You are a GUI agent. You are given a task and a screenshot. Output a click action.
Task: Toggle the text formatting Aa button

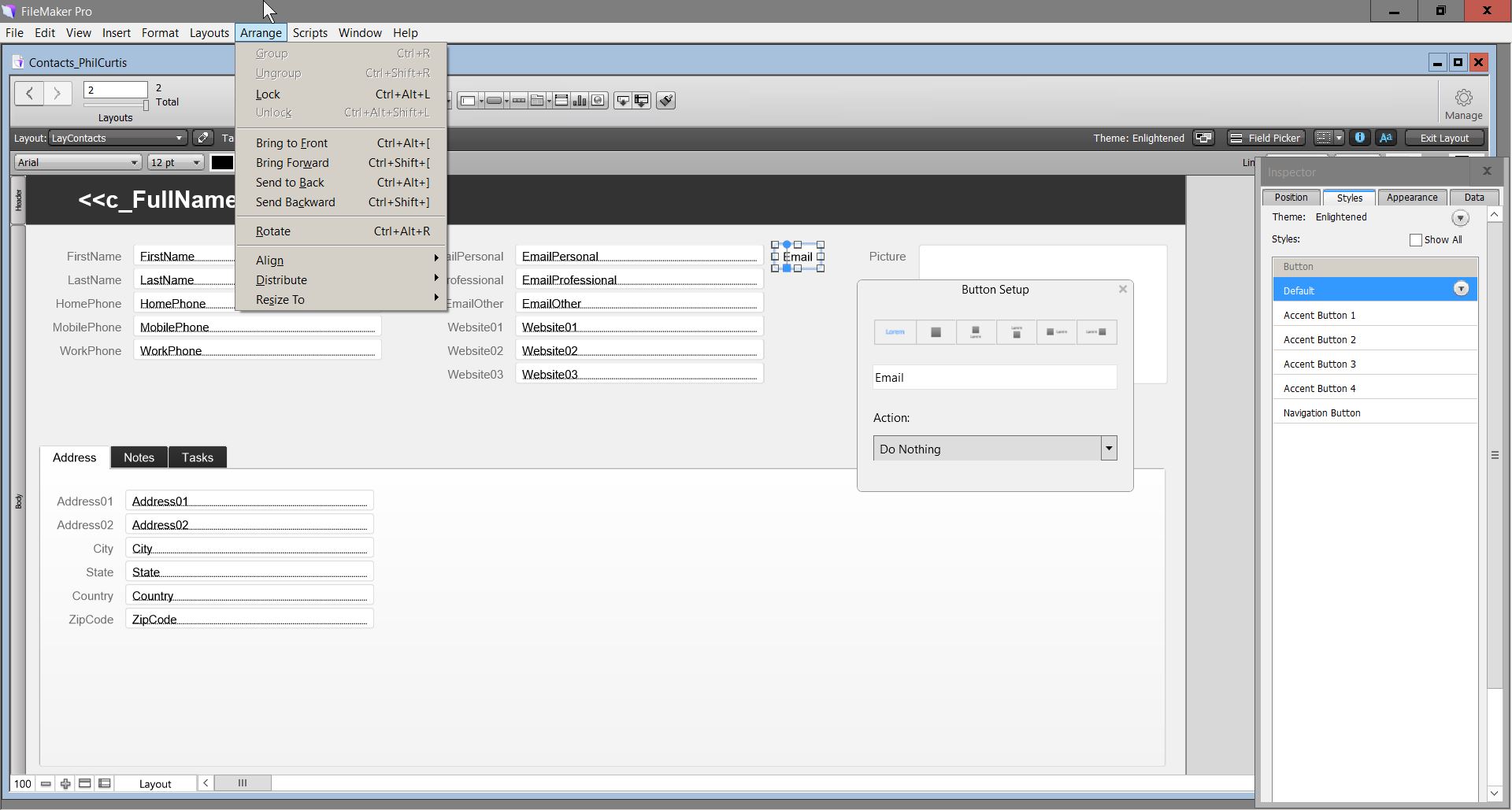pyautogui.click(x=1386, y=138)
